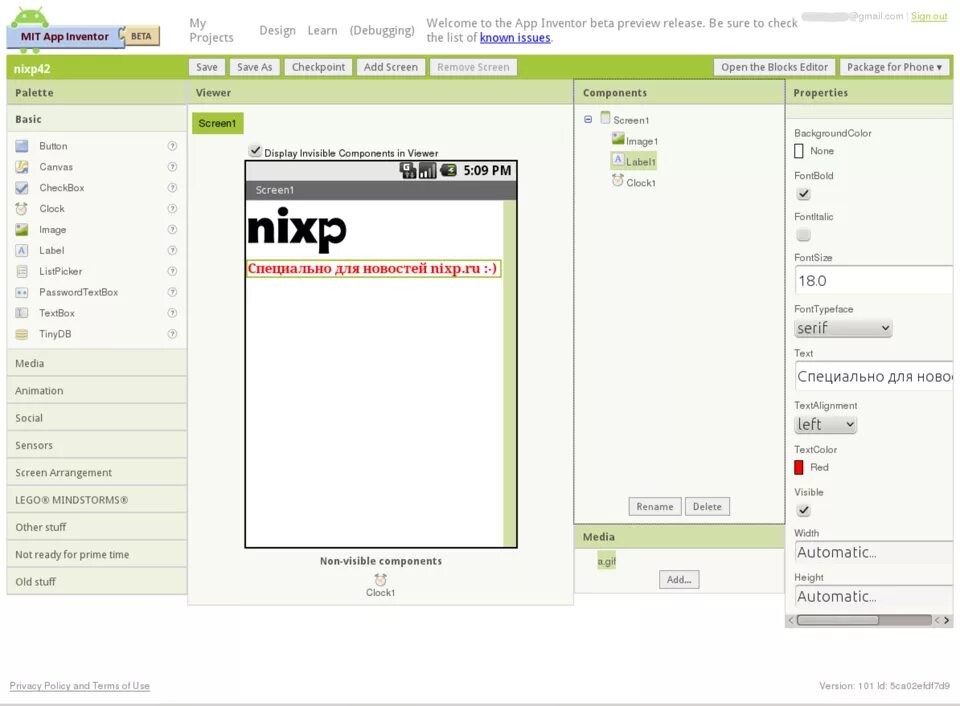Expand the Media palette section
Viewport: 960px width, 706px height.
[97, 363]
